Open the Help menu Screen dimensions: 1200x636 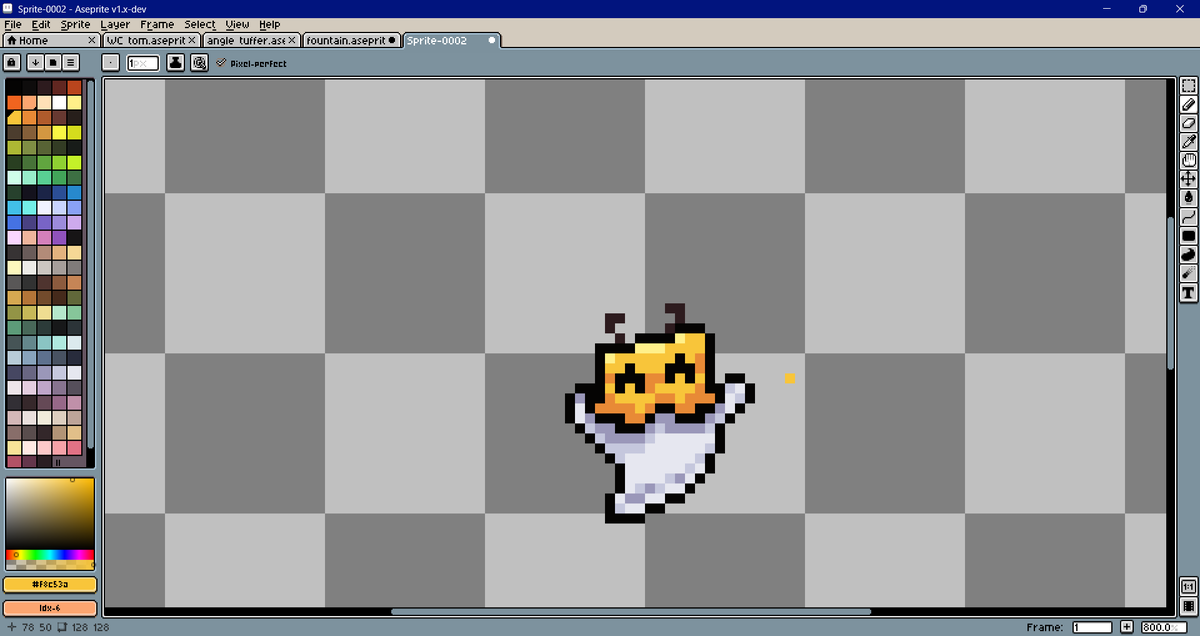pyautogui.click(x=270, y=24)
